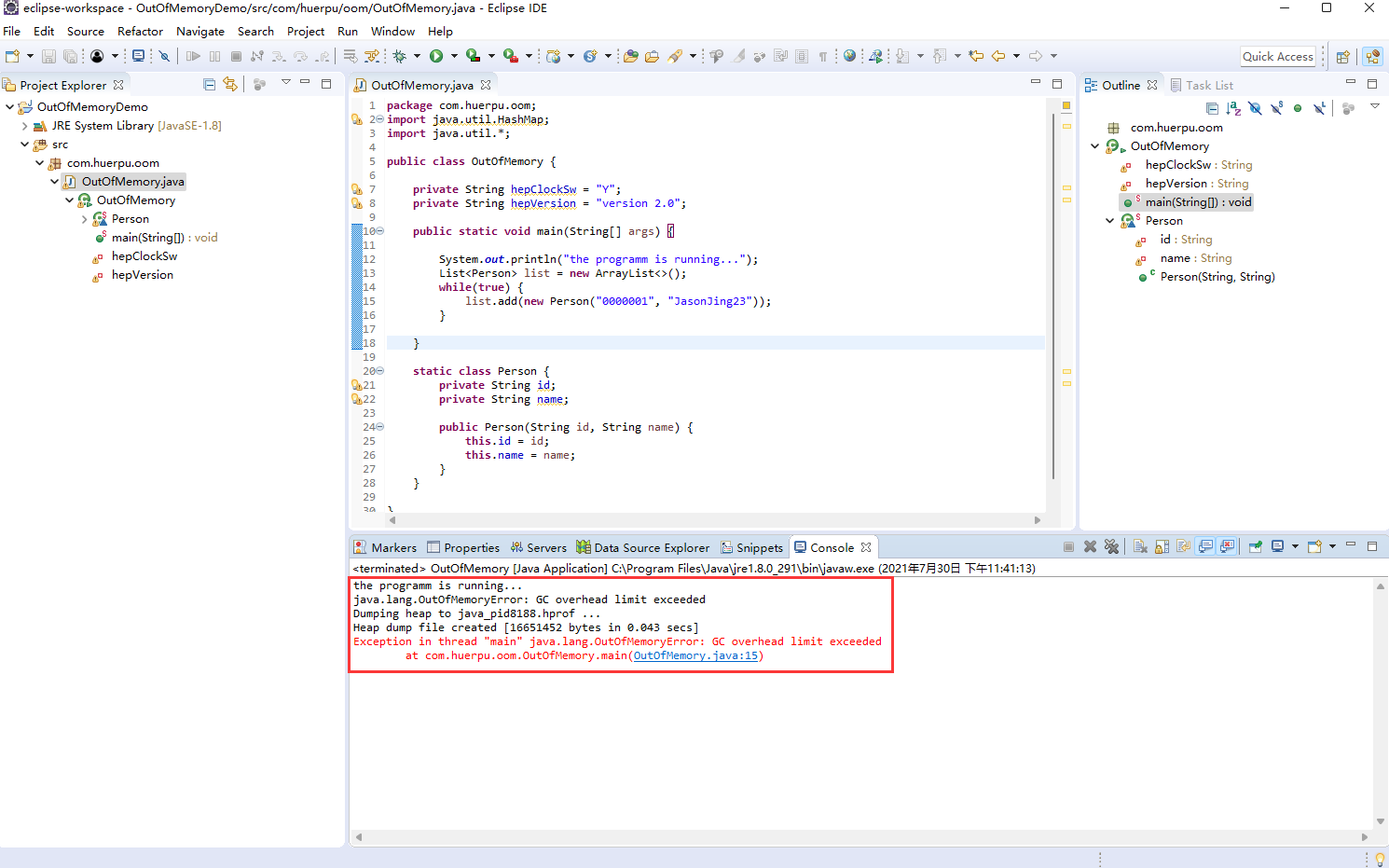Expand the JRE System Library node

[x=25, y=126]
